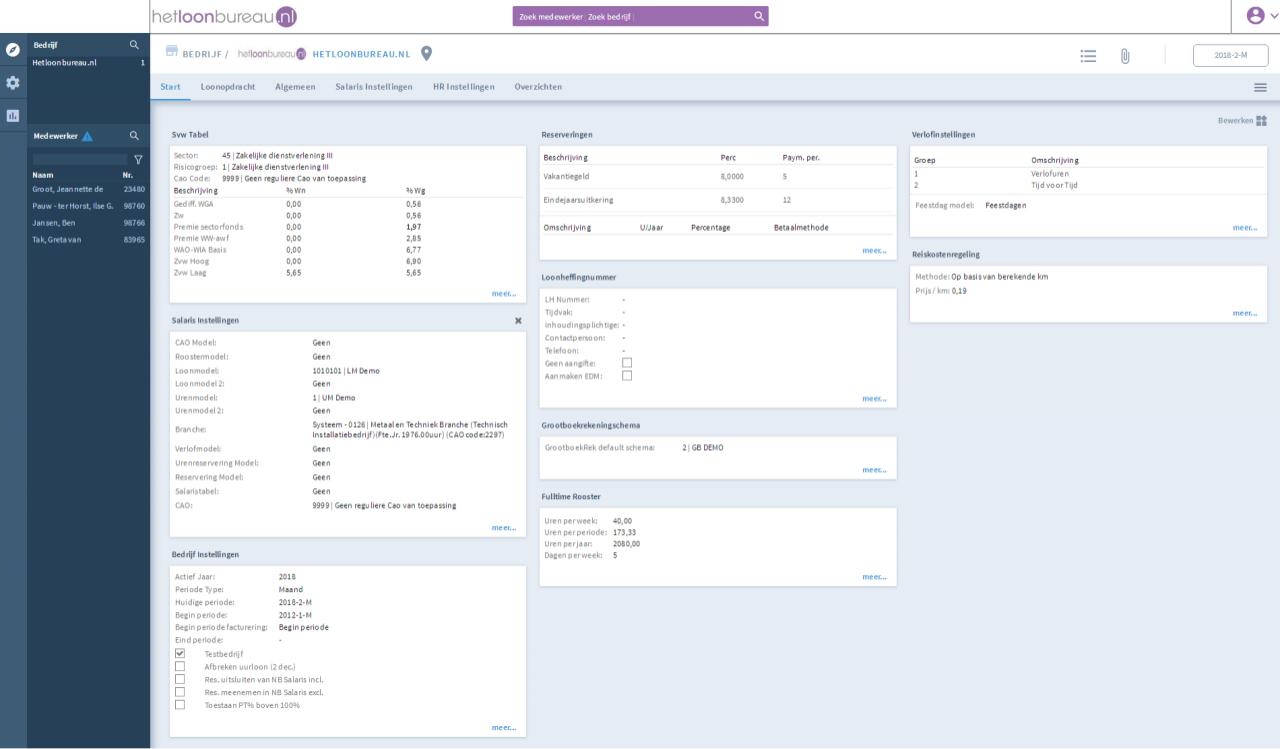
Task: Click the compass dashboard icon in sidebar
Action: coord(13,49)
